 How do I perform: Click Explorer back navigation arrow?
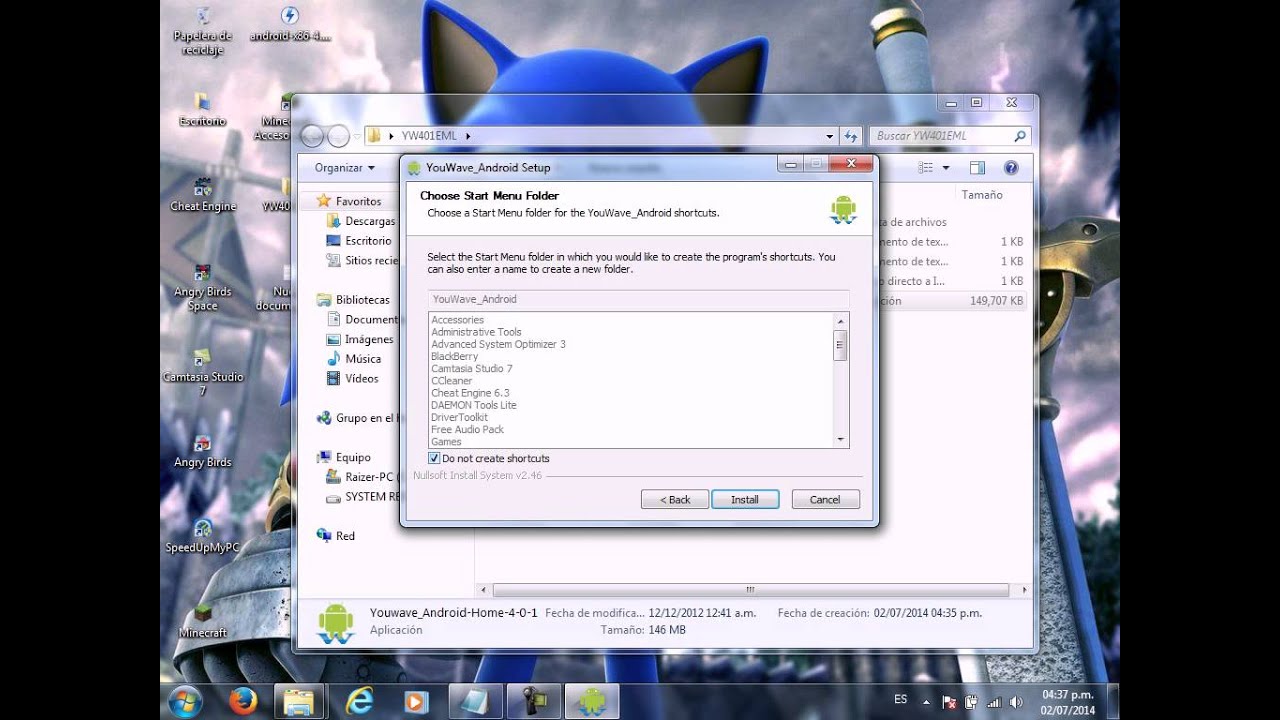tap(312, 136)
